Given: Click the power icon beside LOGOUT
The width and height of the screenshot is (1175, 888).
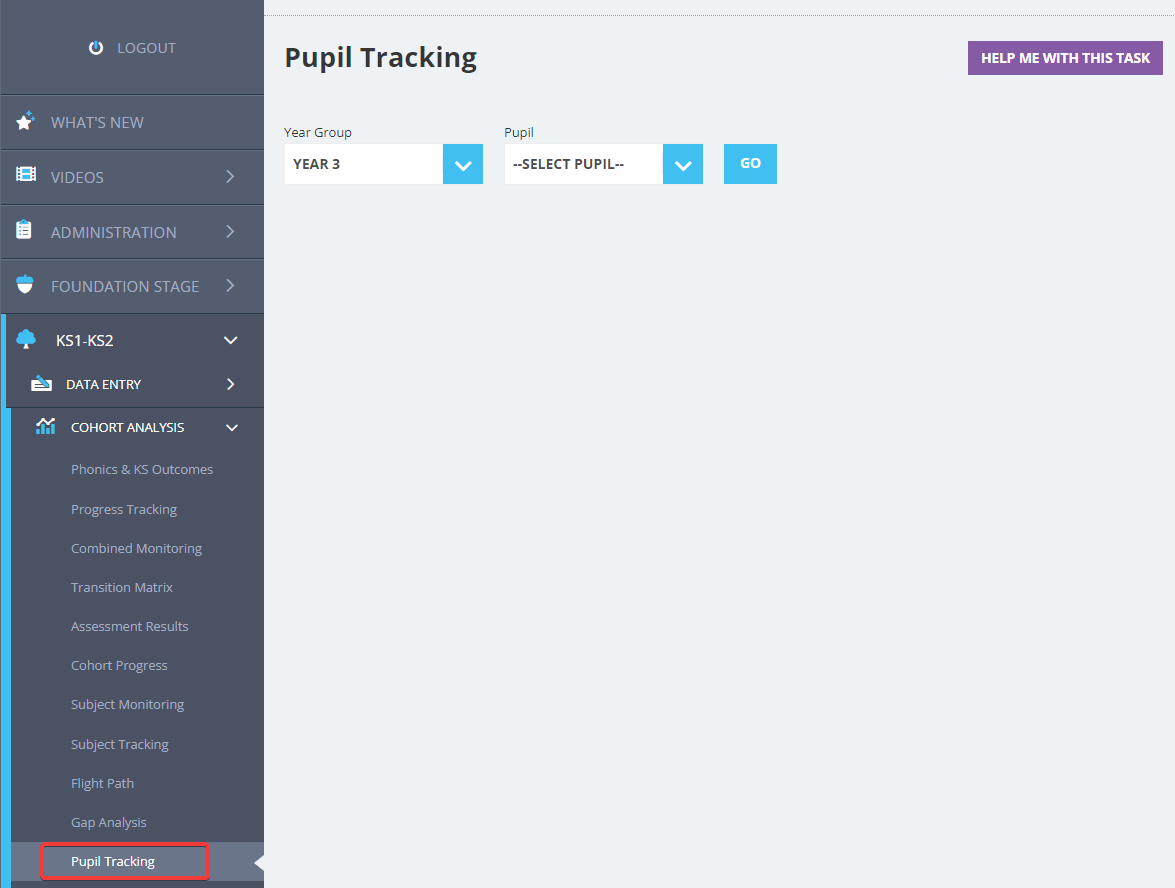Looking at the screenshot, I should point(94,47).
